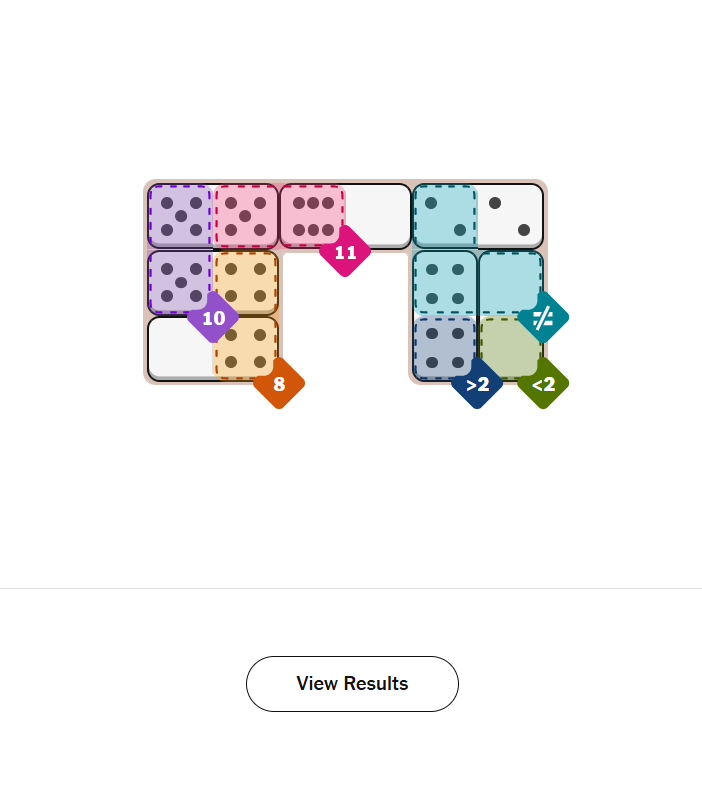Click the blue four-pip domino half
Viewport: 702px width, 800px height.
(x=444, y=347)
